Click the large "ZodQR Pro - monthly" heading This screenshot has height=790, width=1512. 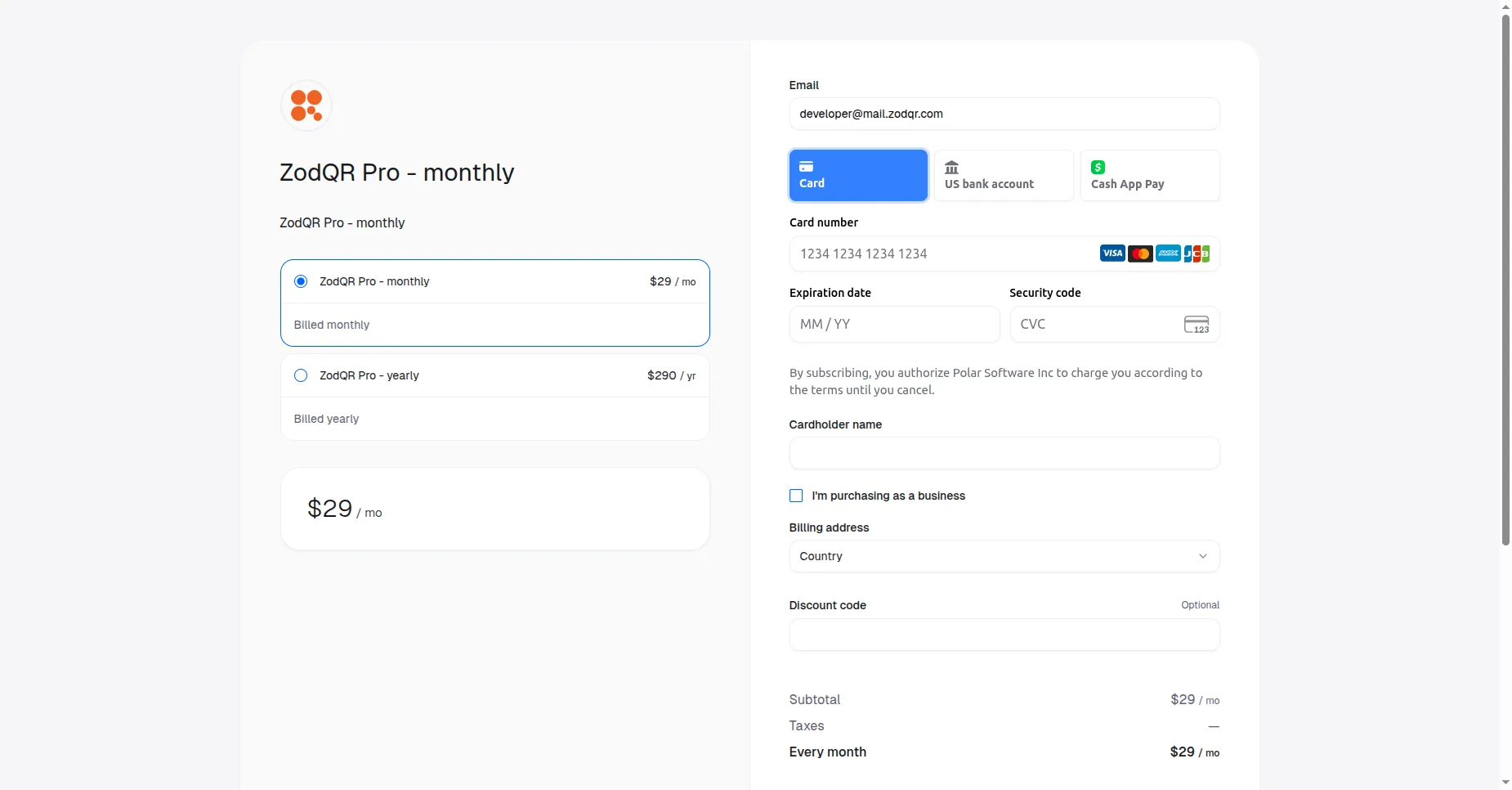(x=397, y=173)
